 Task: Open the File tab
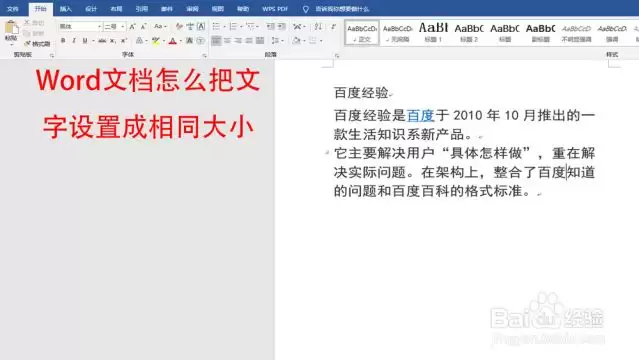pyautogui.click(x=13, y=9)
